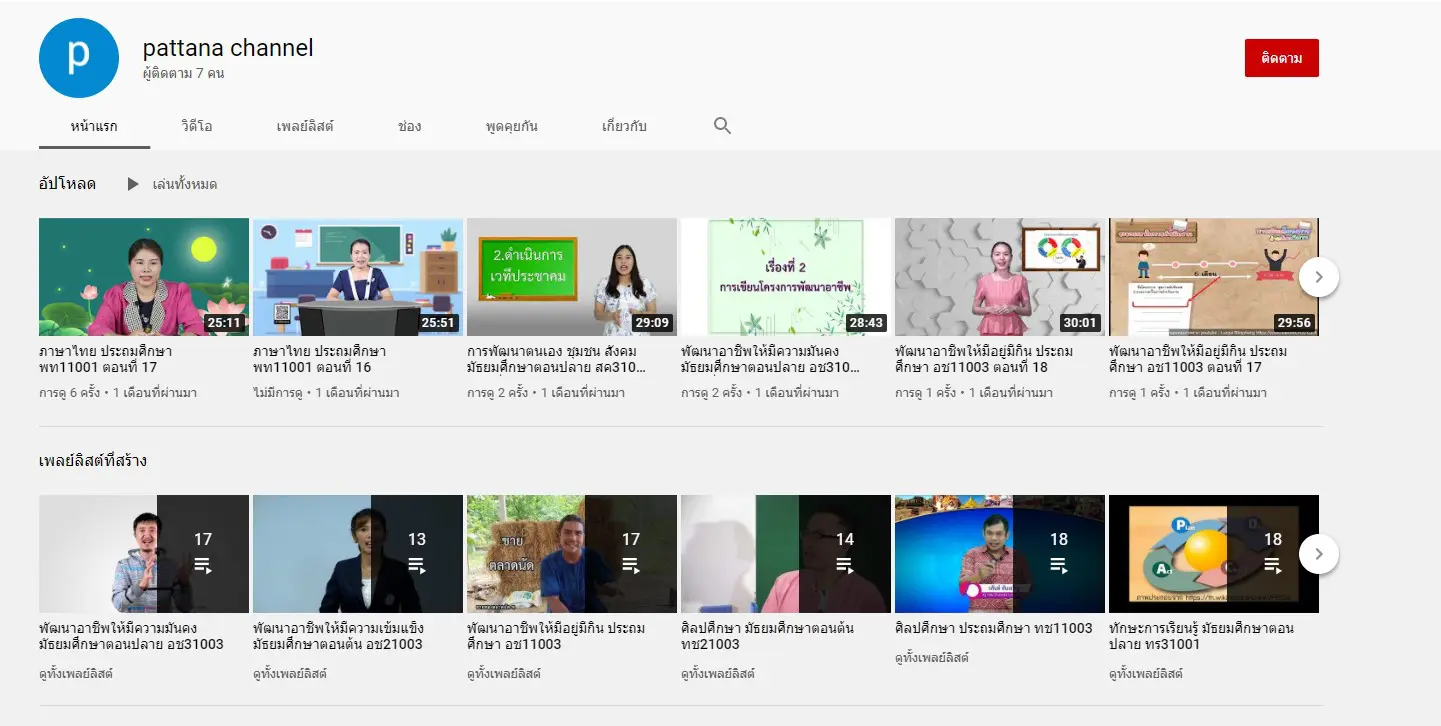Open playlist thumbnail for ทช21003

786,553
